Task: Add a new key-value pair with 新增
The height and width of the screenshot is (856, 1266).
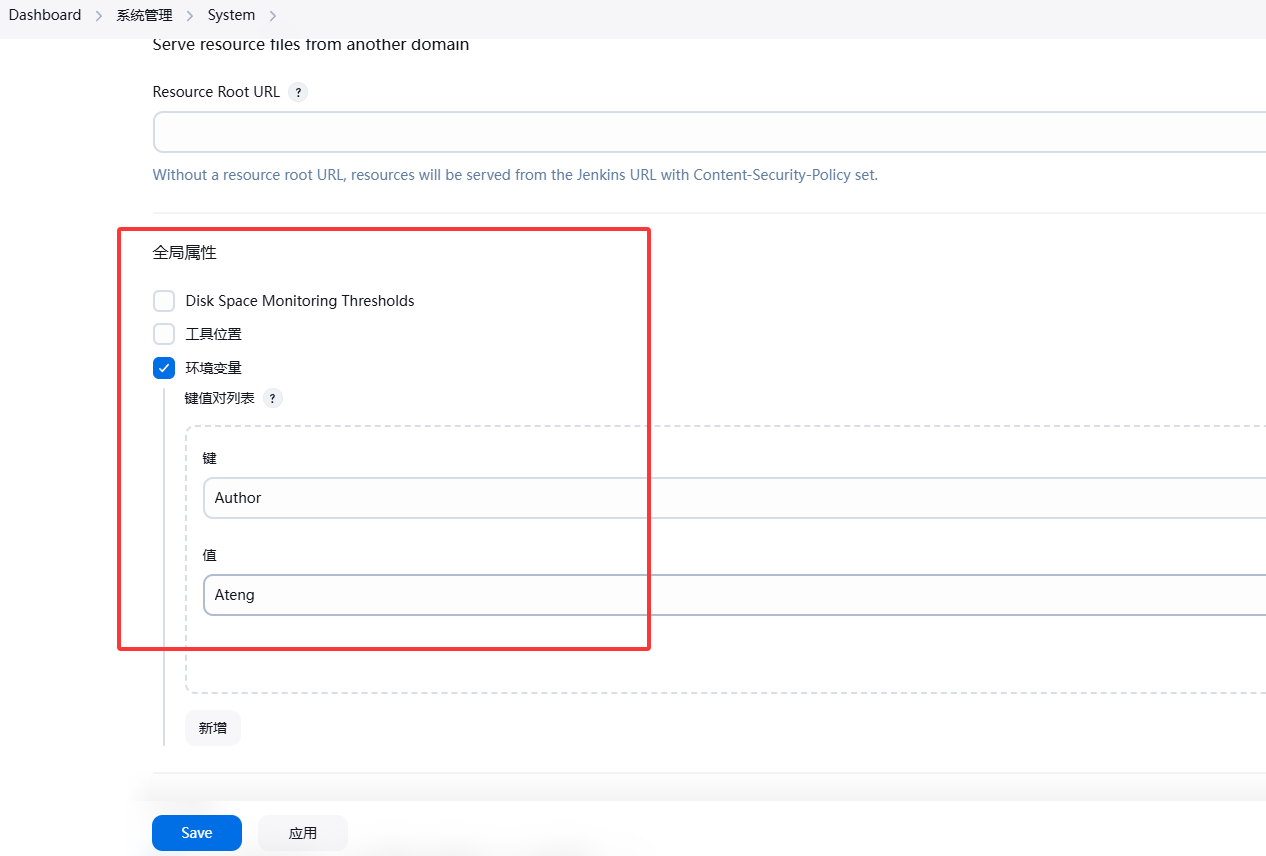Action: (213, 728)
